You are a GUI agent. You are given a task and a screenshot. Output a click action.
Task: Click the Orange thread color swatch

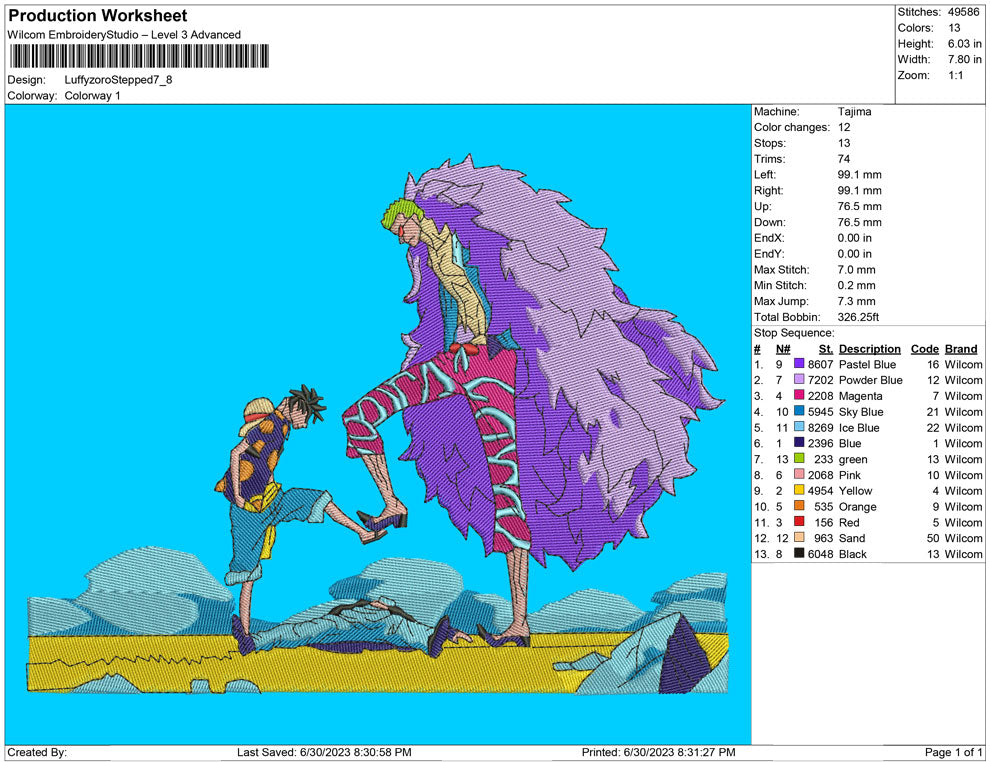pyautogui.click(x=799, y=507)
